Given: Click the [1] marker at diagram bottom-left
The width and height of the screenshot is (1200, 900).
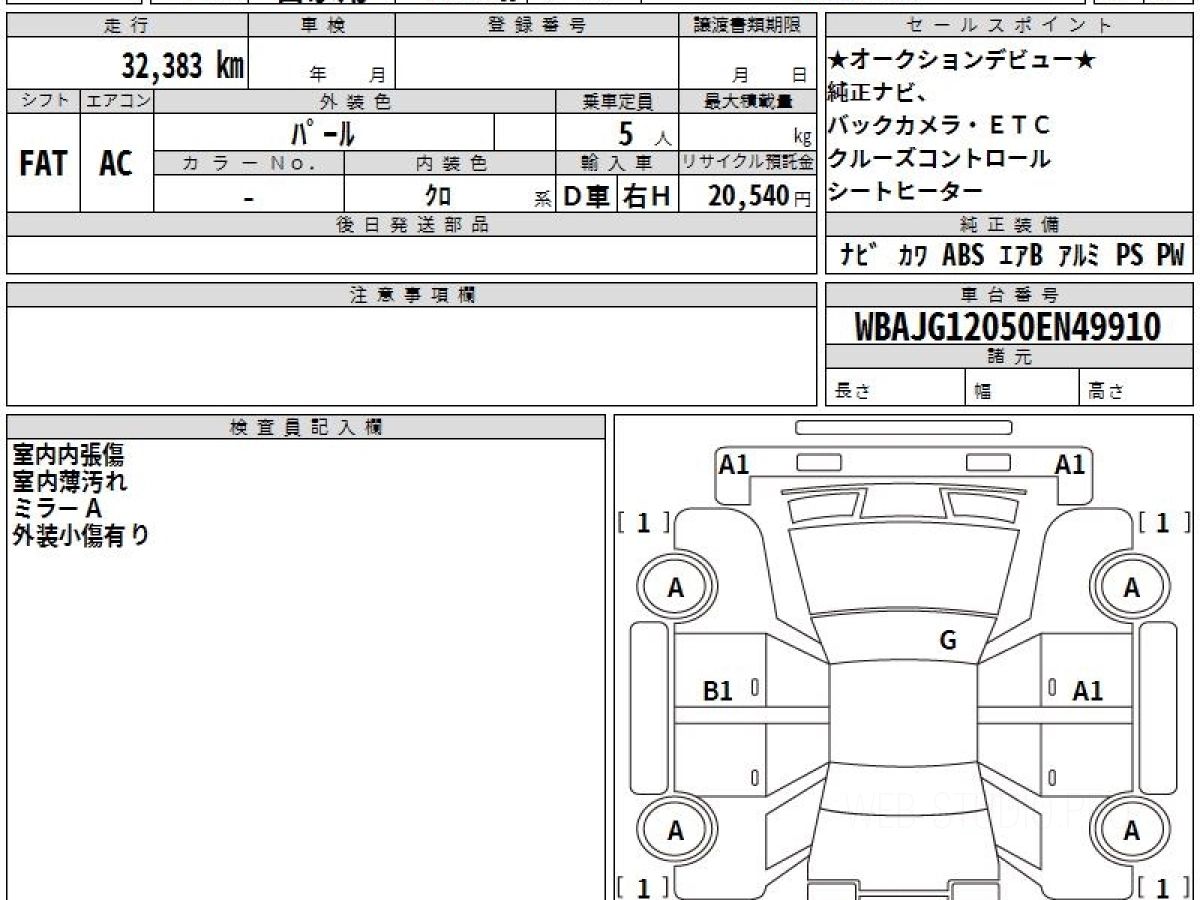Looking at the screenshot, I should (x=643, y=887).
